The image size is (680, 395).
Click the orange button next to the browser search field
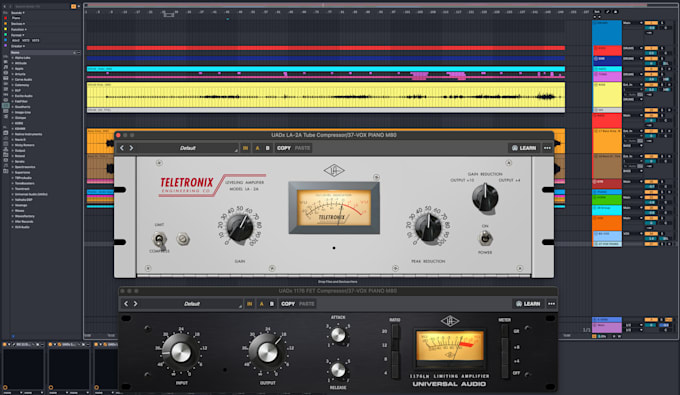tap(73, 7)
